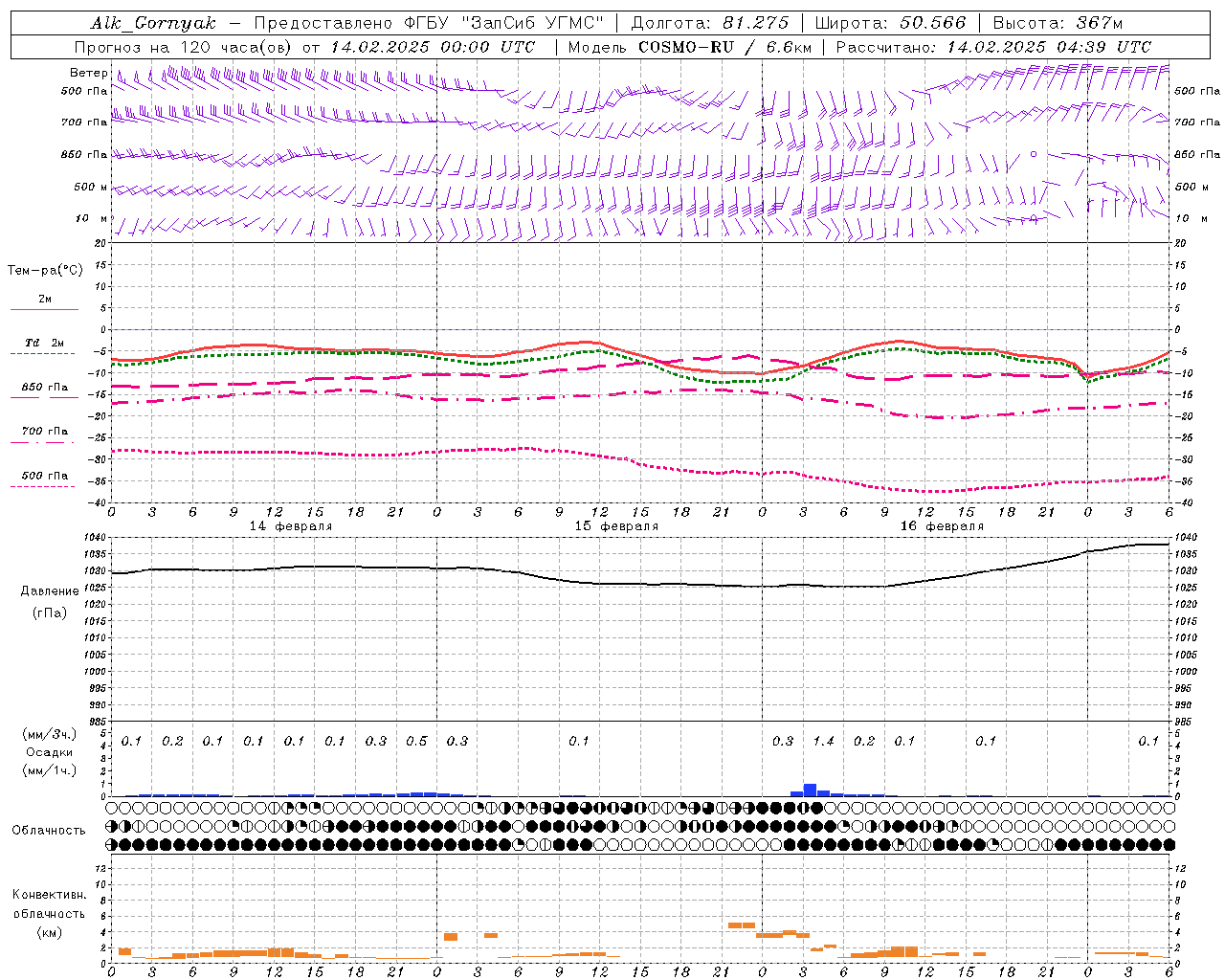Click the 'Облачность' cloud cover label
The image size is (1225, 980).
point(49,830)
